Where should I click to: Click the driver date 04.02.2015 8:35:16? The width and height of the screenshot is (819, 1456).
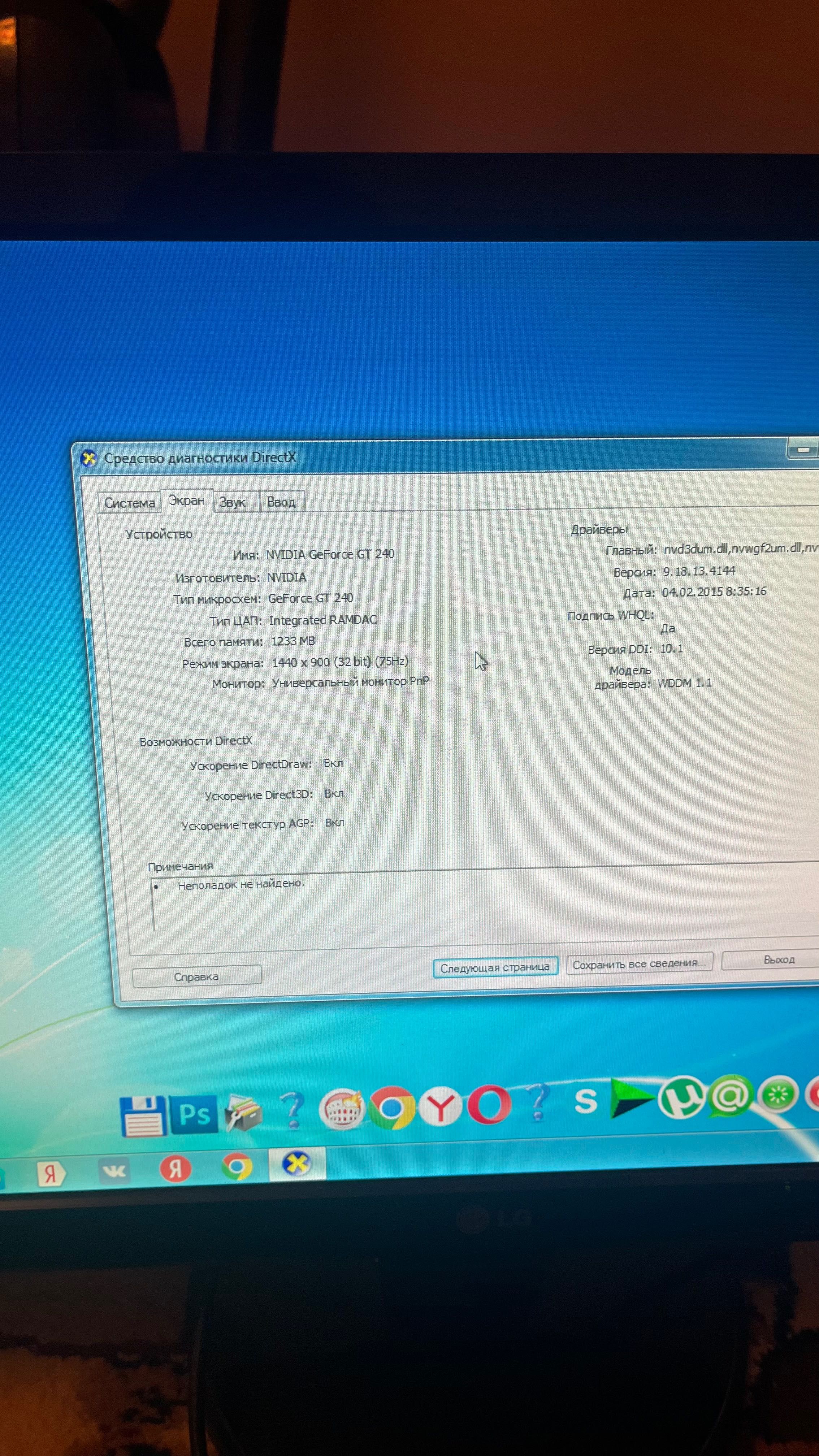[x=714, y=592]
